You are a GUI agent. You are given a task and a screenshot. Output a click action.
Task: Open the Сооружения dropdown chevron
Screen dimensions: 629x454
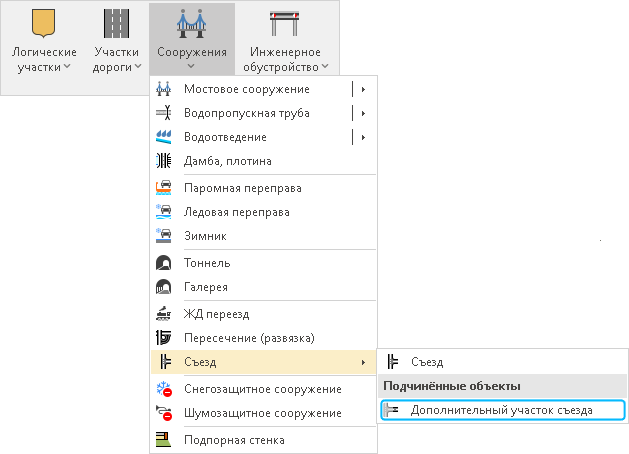click(191, 66)
